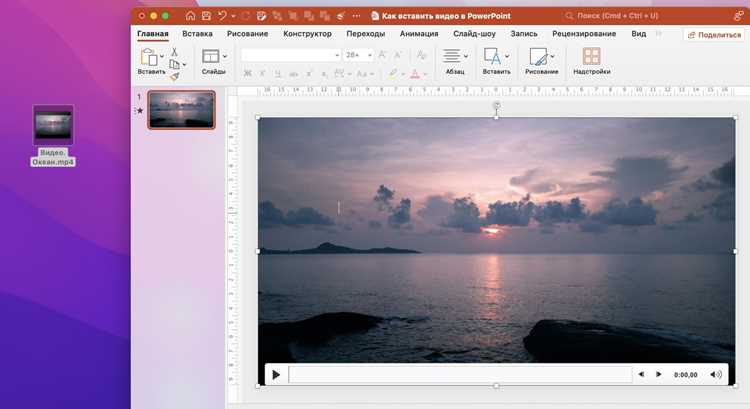
Task: Click the Рисование shapes button in ribbon
Action: (x=541, y=61)
